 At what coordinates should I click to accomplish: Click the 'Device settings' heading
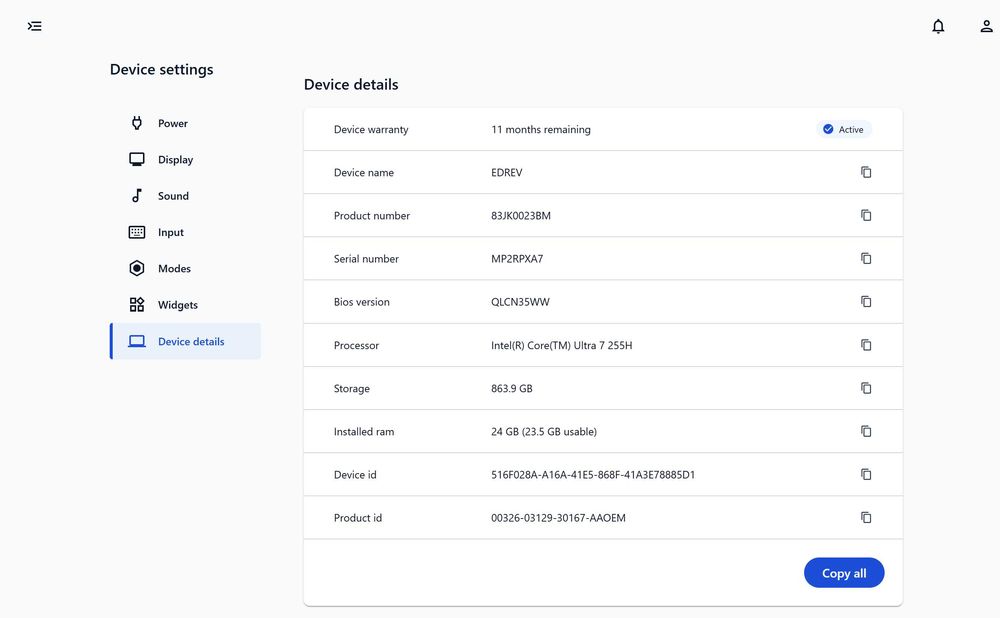click(161, 70)
